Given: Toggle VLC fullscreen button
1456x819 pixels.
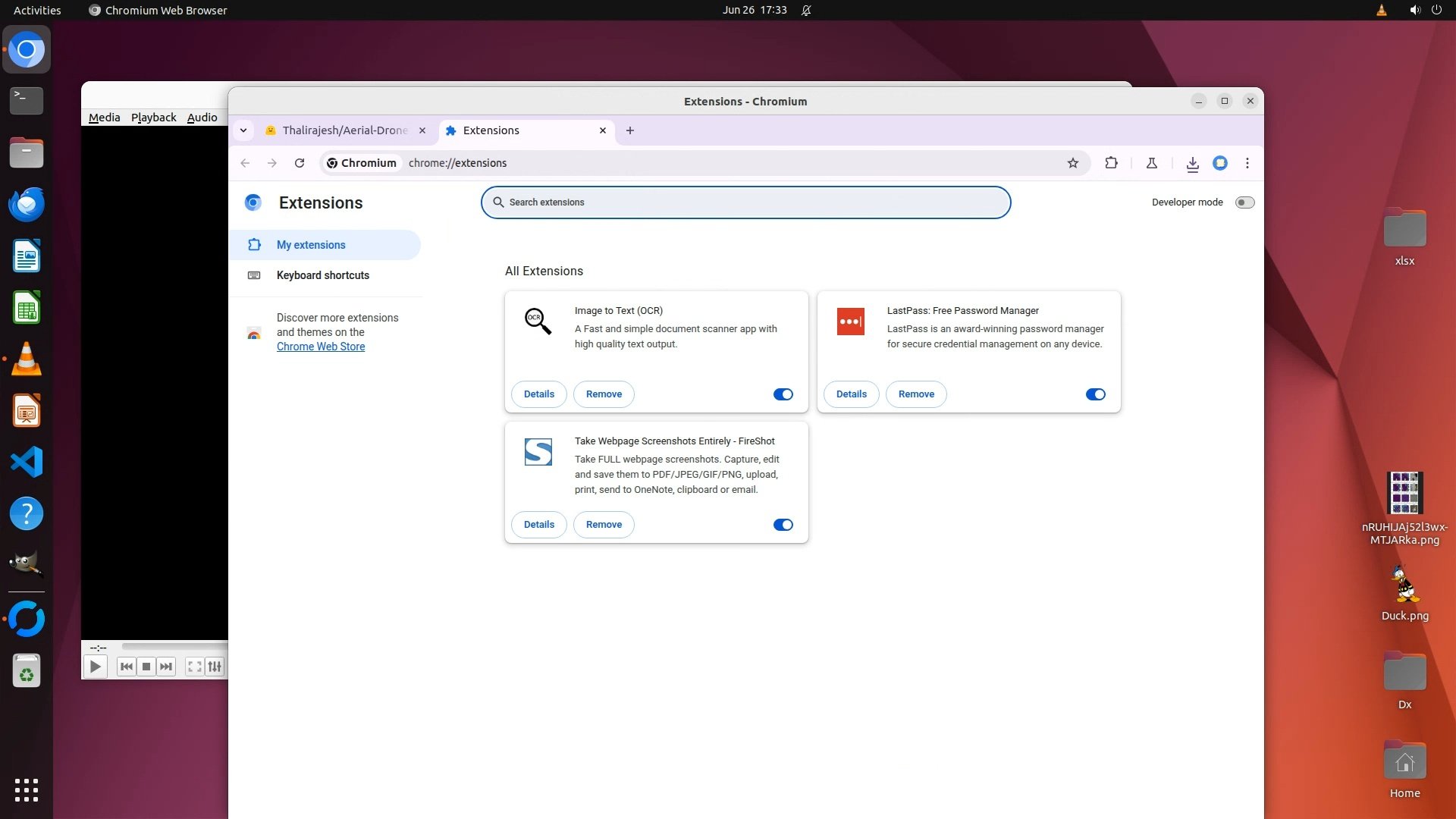Looking at the screenshot, I should pos(194,667).
